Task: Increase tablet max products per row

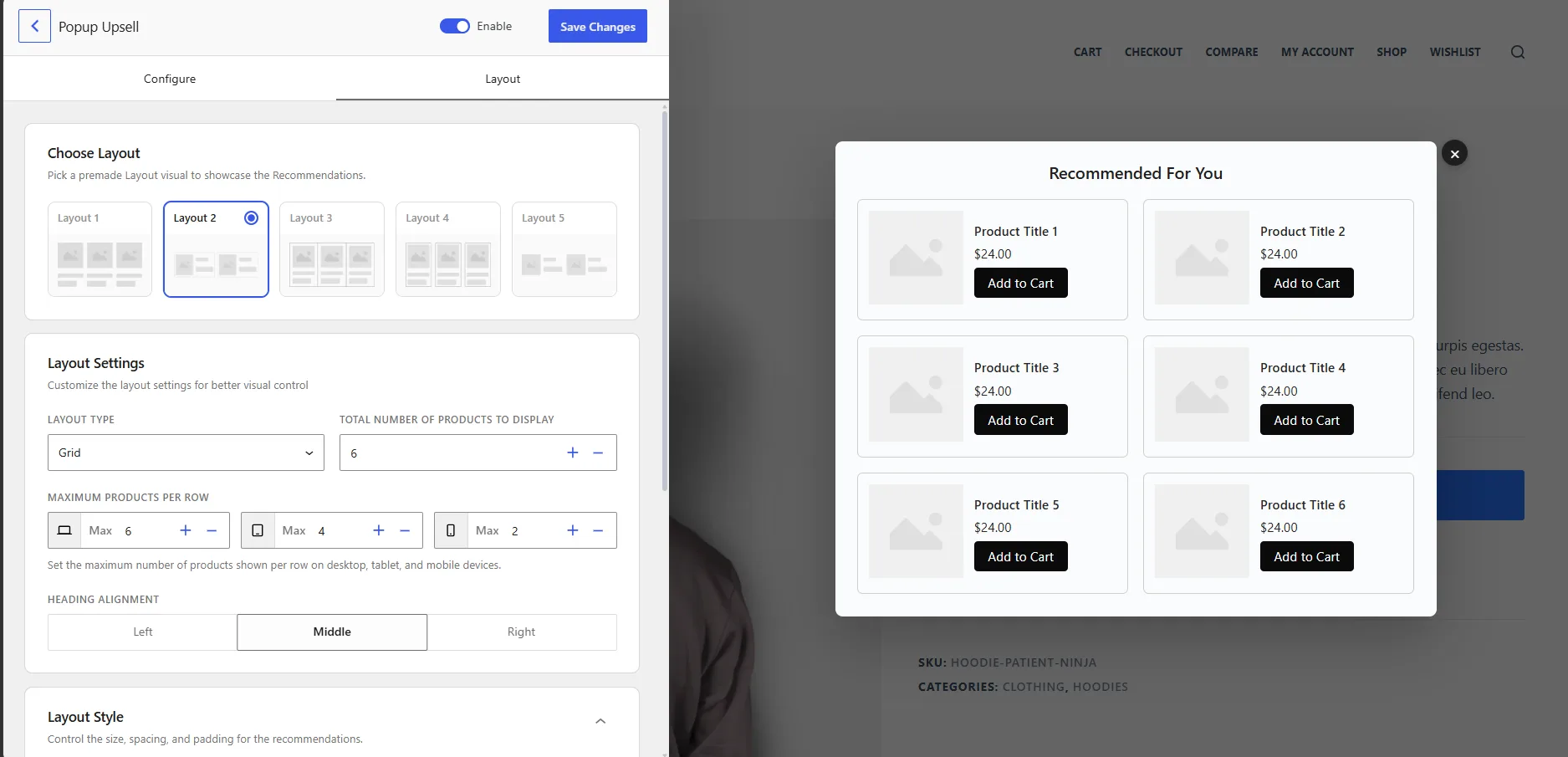Action: (379, 530)
